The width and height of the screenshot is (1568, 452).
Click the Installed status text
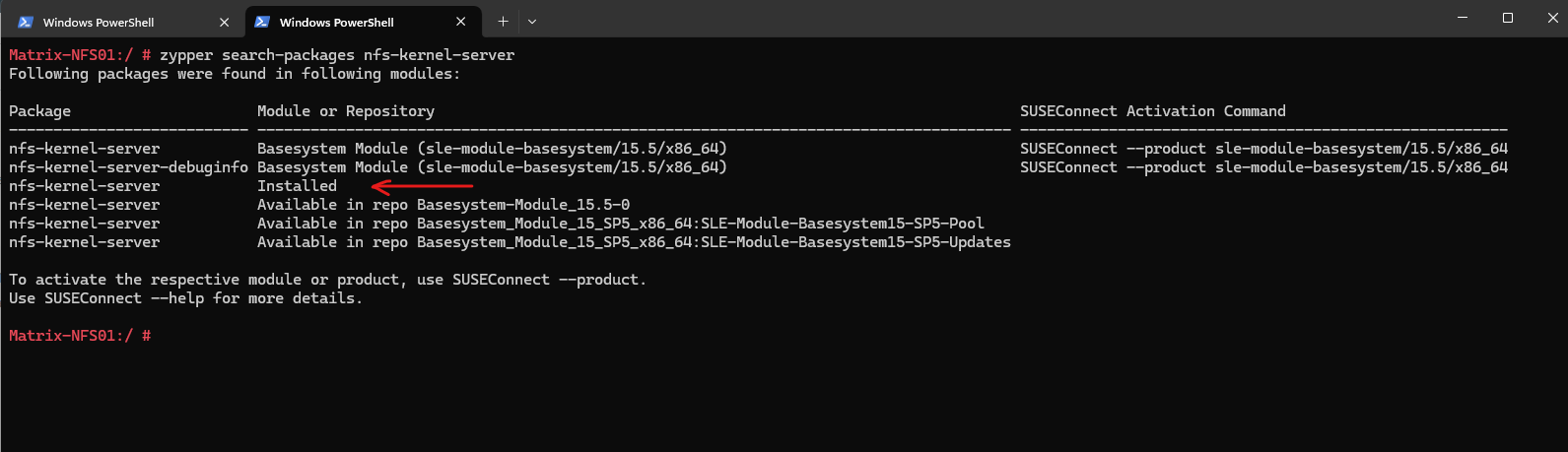pos(297,186)
